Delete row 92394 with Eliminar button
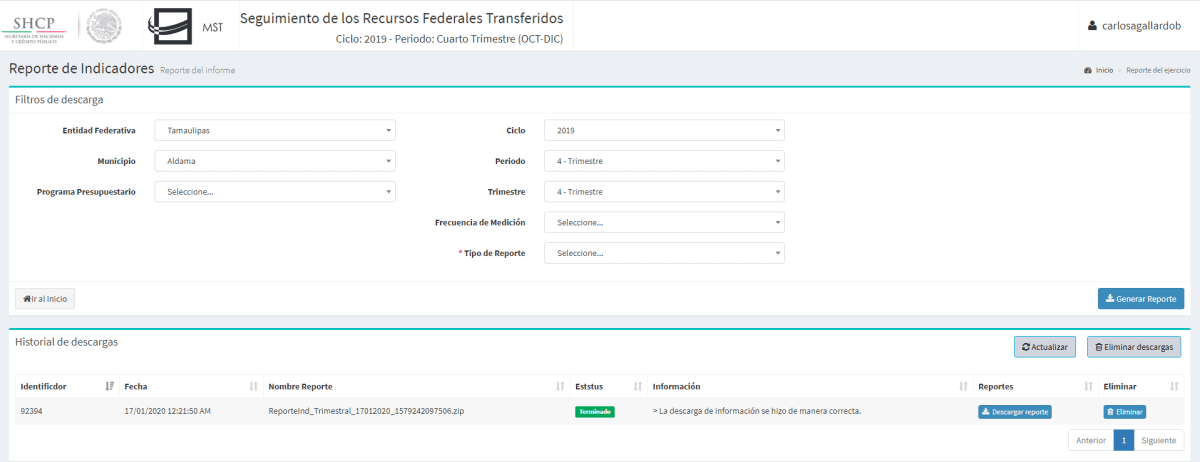1200x462 pixels. pyautogui.click(x=1124, y=411)
